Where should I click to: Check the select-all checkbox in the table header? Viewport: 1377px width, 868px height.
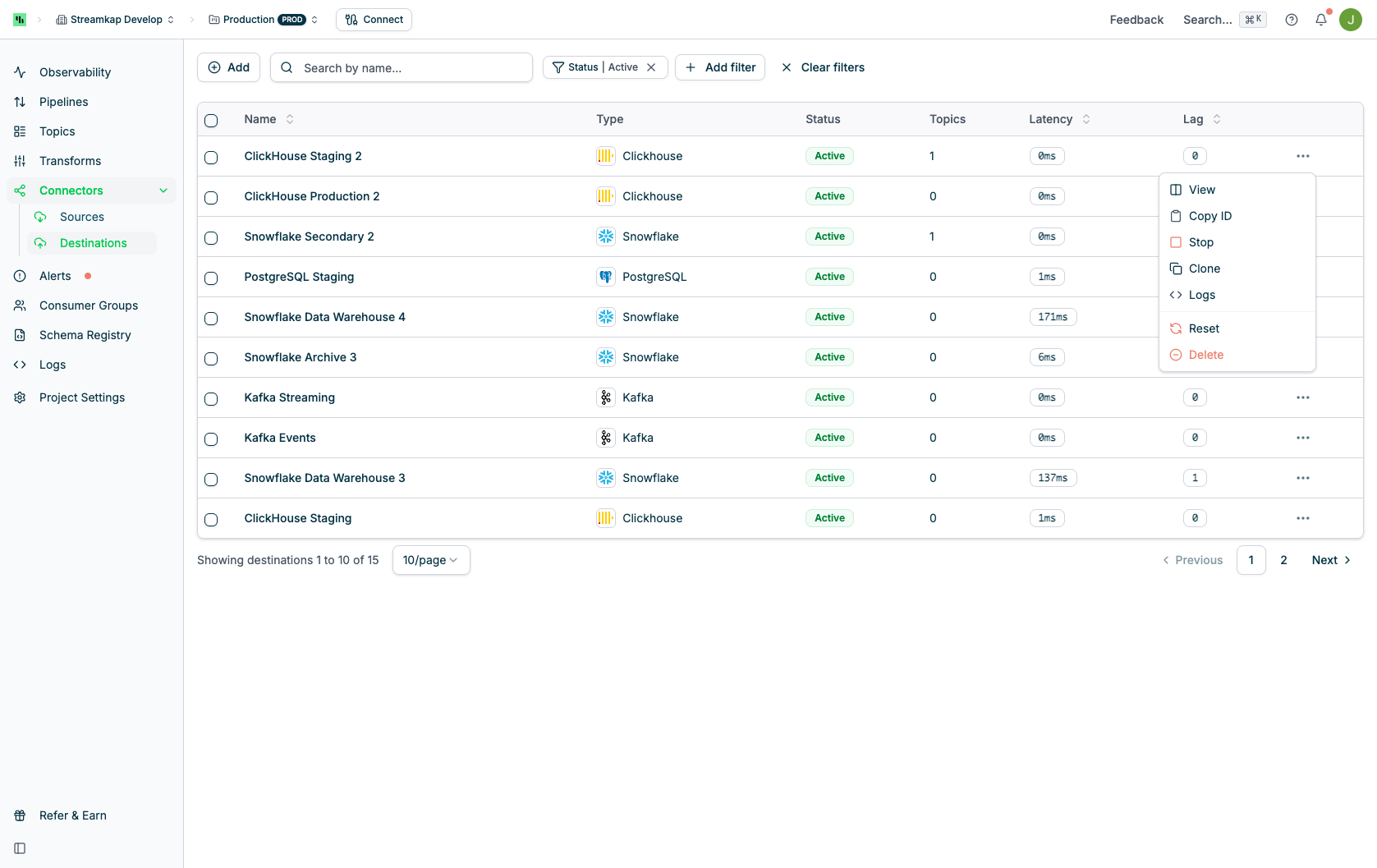click(x=211, y=120)
